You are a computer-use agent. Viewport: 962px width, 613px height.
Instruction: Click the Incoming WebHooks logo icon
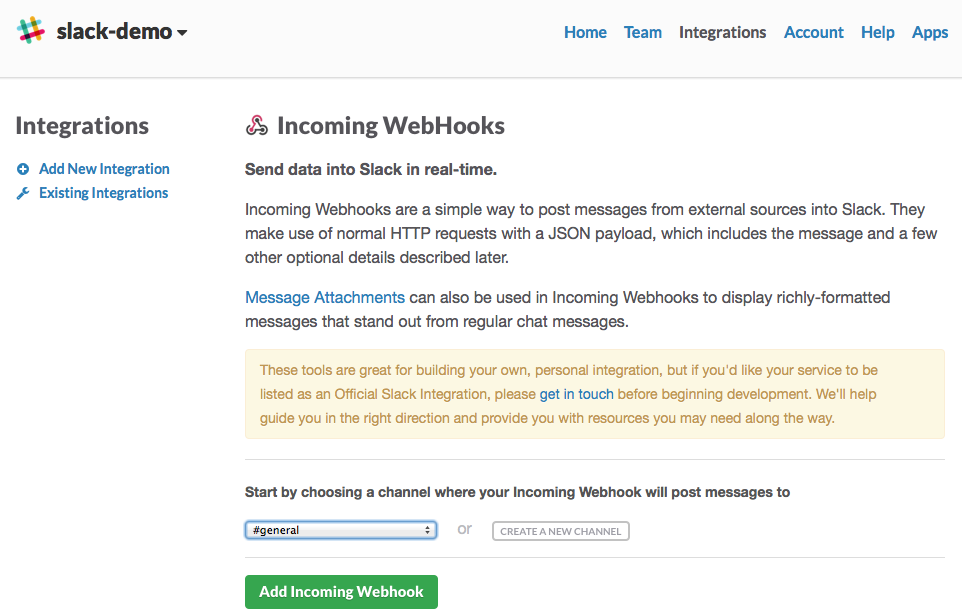[x=257, y=126]
